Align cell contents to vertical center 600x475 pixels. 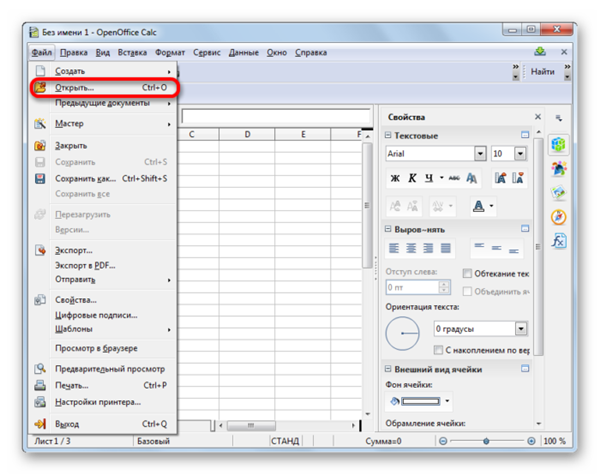(x=496, y=248)
